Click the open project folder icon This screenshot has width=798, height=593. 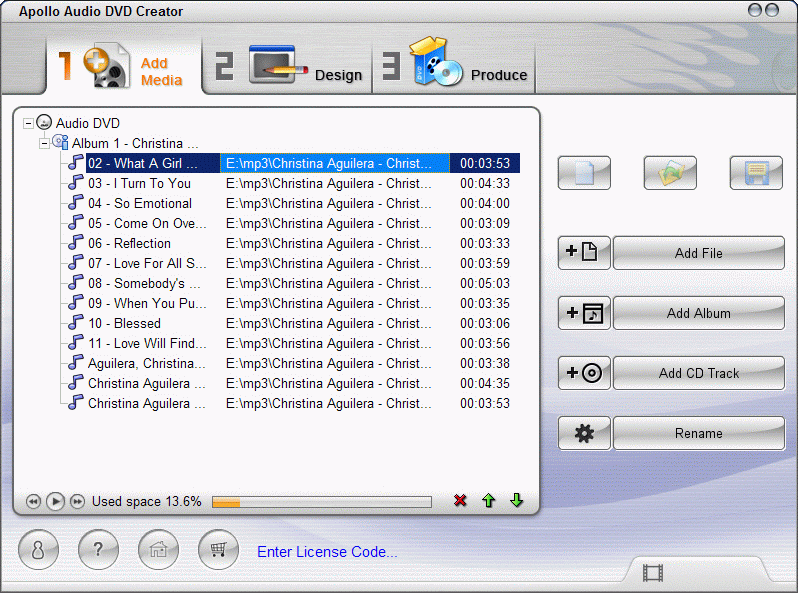670,173
